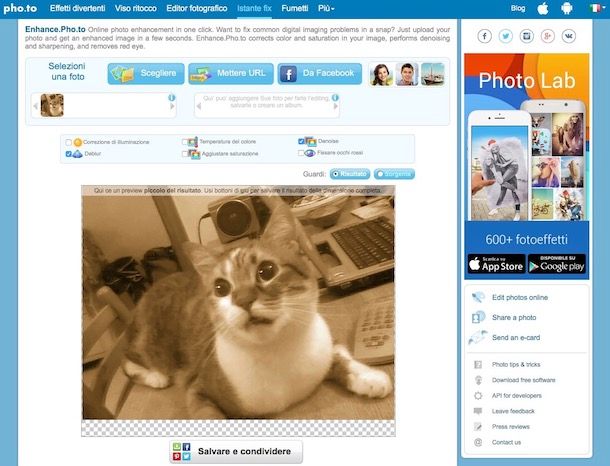Open the Effetti divertenti menu
Screen dimensions: 610x466
click(77, 8)
